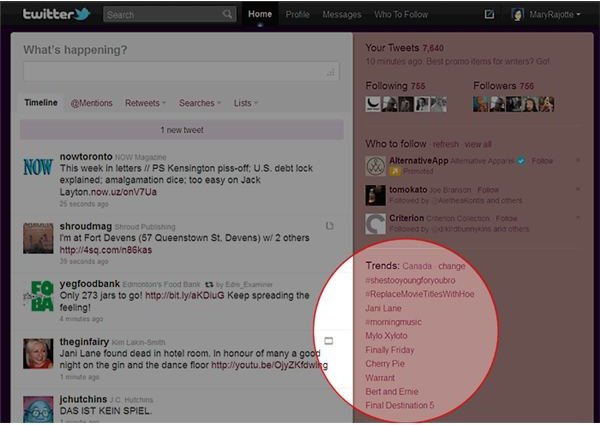
Task: Open the Bert and Ernie trend
Action: pyautogui.click(x=392, y=392)
